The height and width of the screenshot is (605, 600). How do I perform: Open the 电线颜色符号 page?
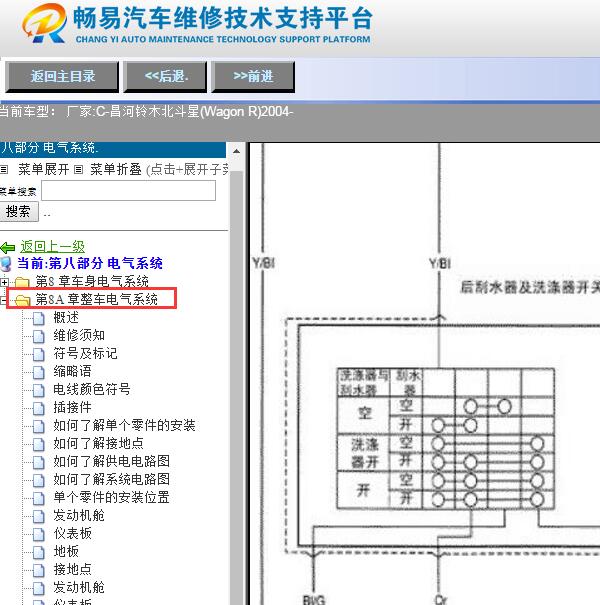click(92, 389)
